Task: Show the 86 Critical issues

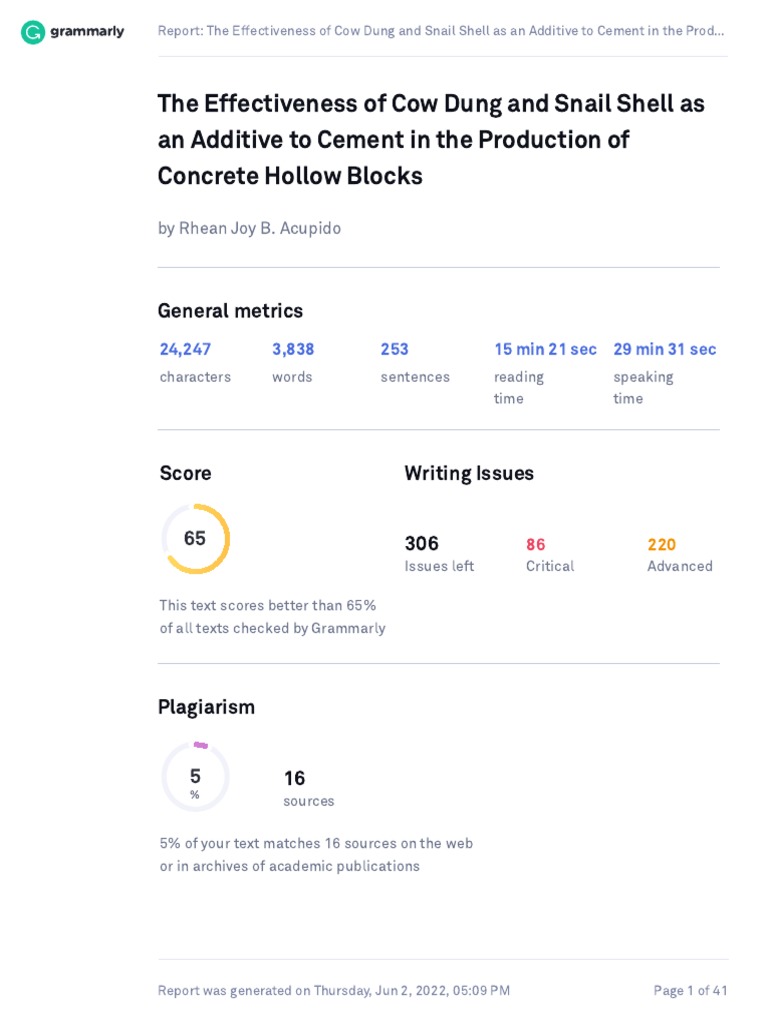Action: pyautogui.click(x=536, y=545)
